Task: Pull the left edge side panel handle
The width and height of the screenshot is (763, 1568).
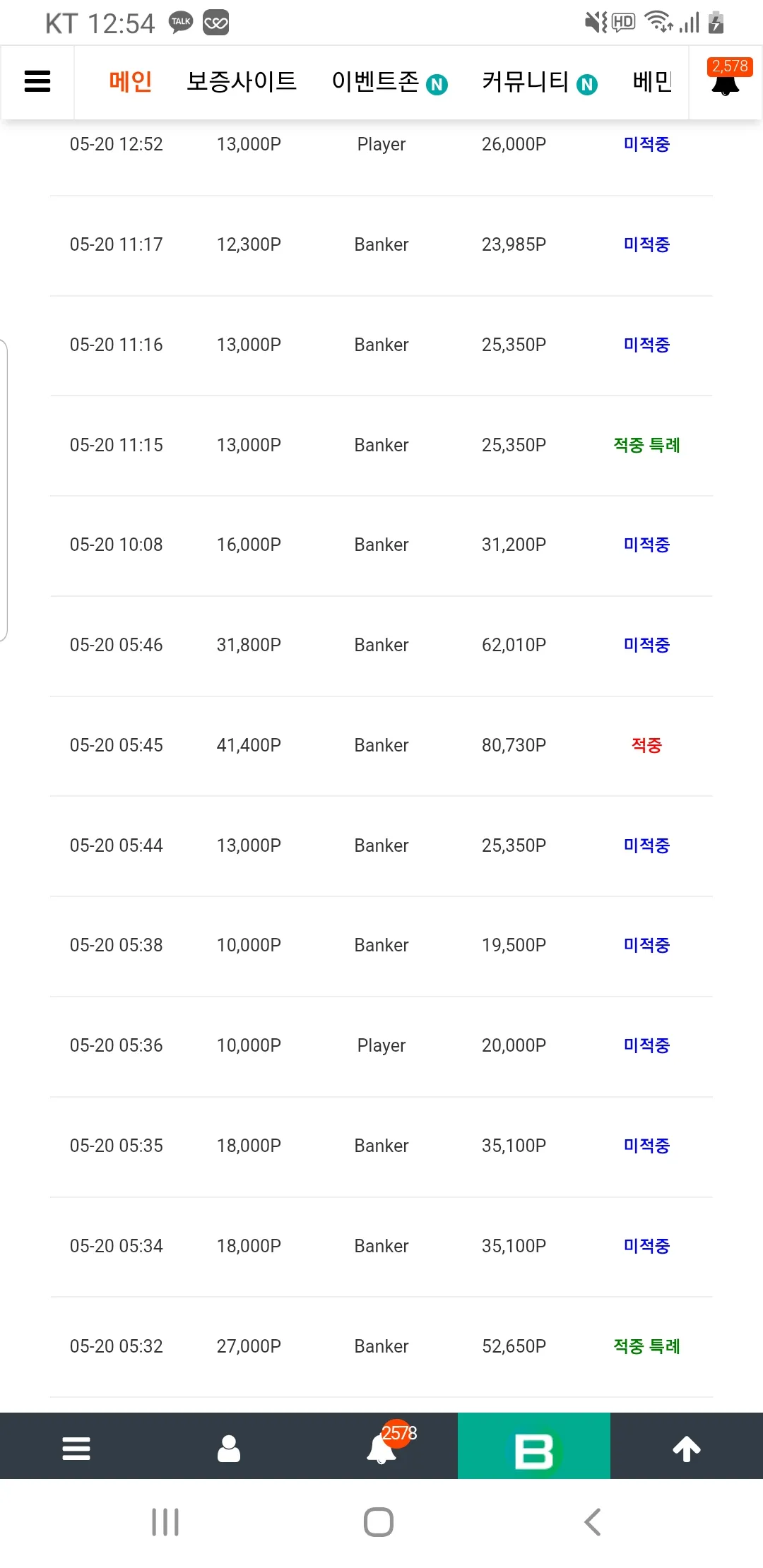Action: (x=4, y=491)
